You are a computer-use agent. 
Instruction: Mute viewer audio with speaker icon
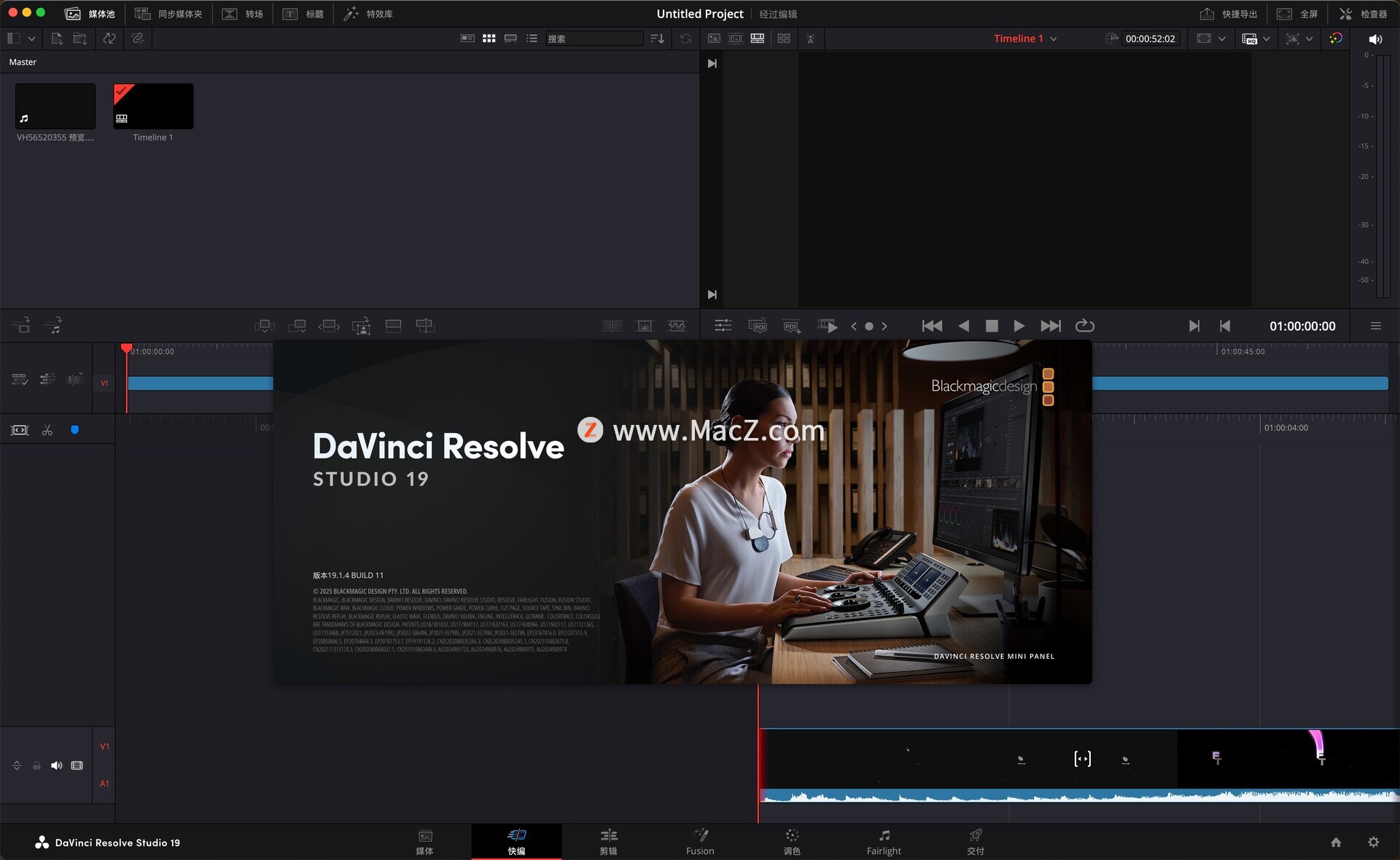coord(1376,39)
